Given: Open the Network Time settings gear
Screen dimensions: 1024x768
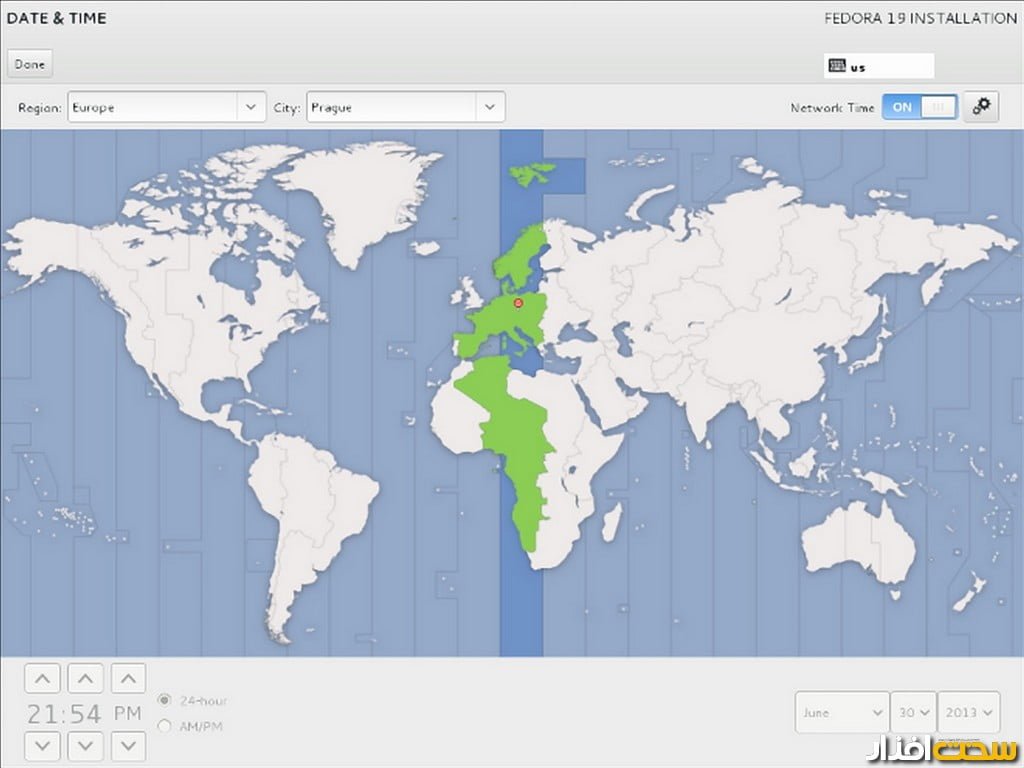Looking at the screenshot, I should (x=980, y=107).
